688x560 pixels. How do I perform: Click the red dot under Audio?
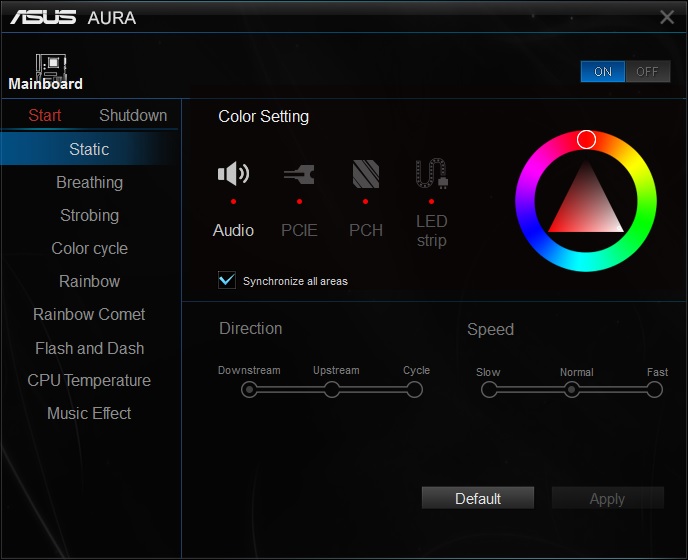point(233,201)
